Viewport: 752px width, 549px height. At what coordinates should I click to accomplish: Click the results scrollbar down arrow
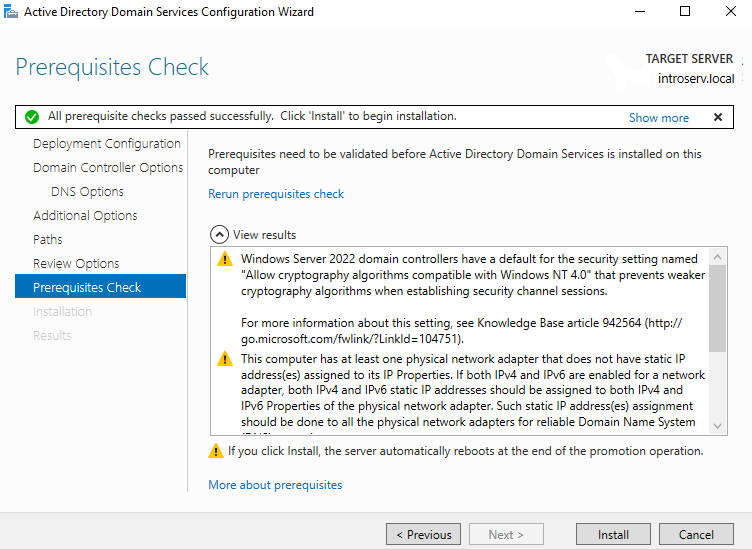718,426
